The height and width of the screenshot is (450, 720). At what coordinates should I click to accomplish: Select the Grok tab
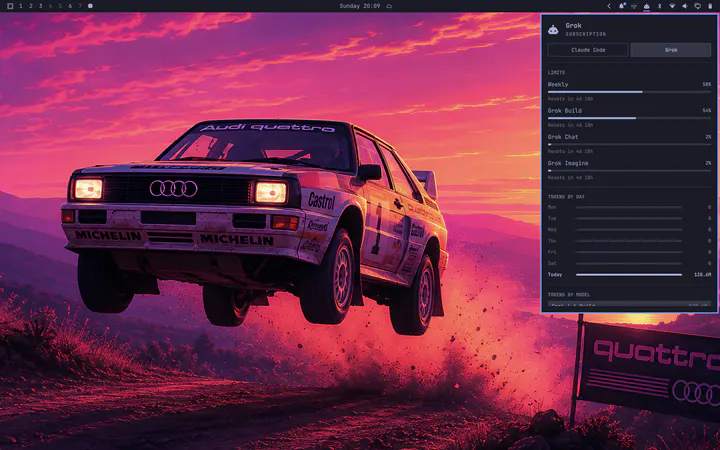pos(670,50)
